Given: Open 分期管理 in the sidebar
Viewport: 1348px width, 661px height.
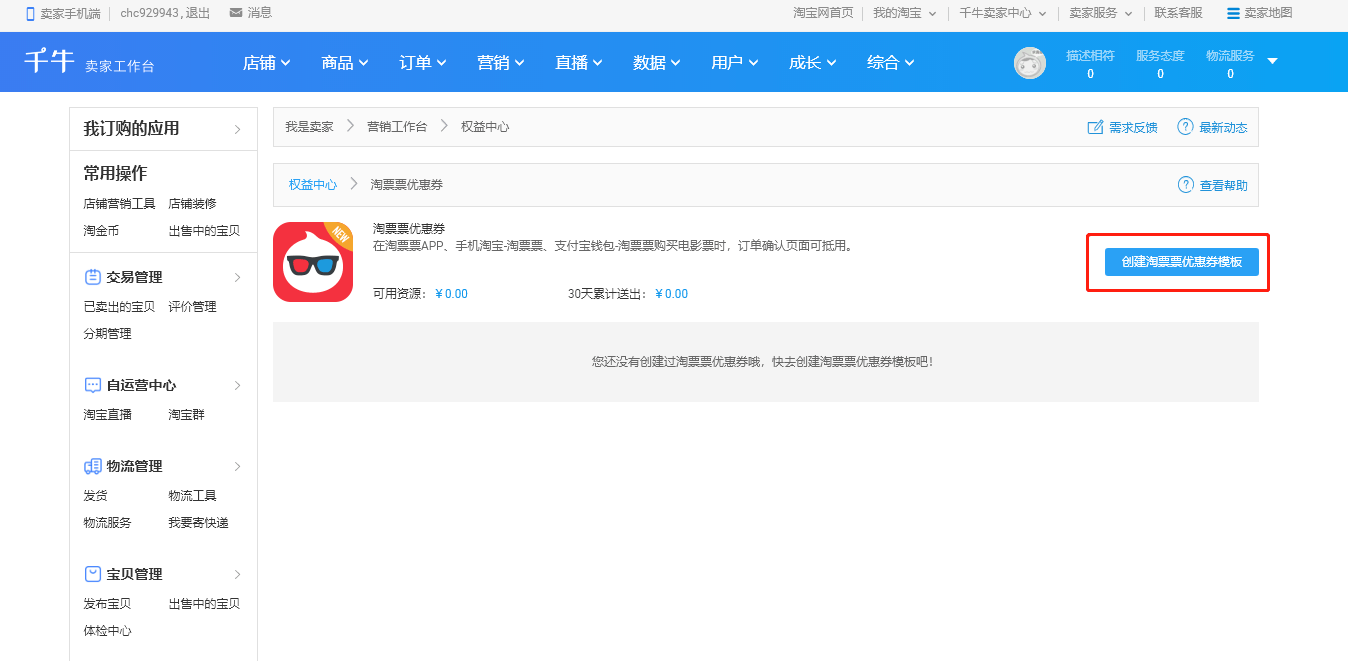Looking at the screenshot, I should 107,334.
